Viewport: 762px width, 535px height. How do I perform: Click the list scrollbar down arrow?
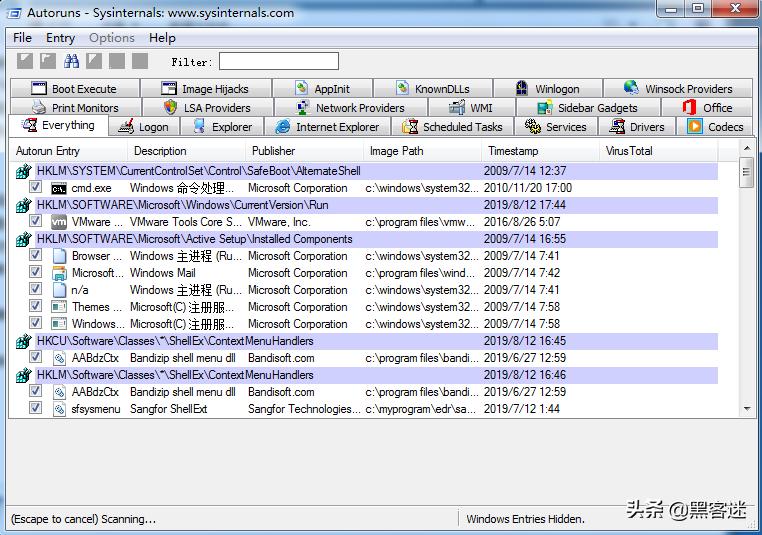click(746, 409)
